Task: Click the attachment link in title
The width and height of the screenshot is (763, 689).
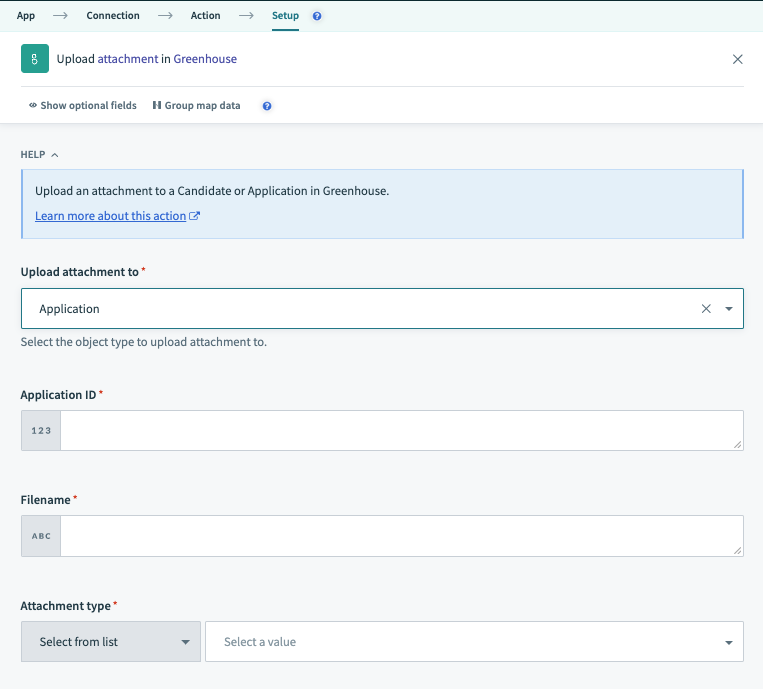Action: coord(127,59)
